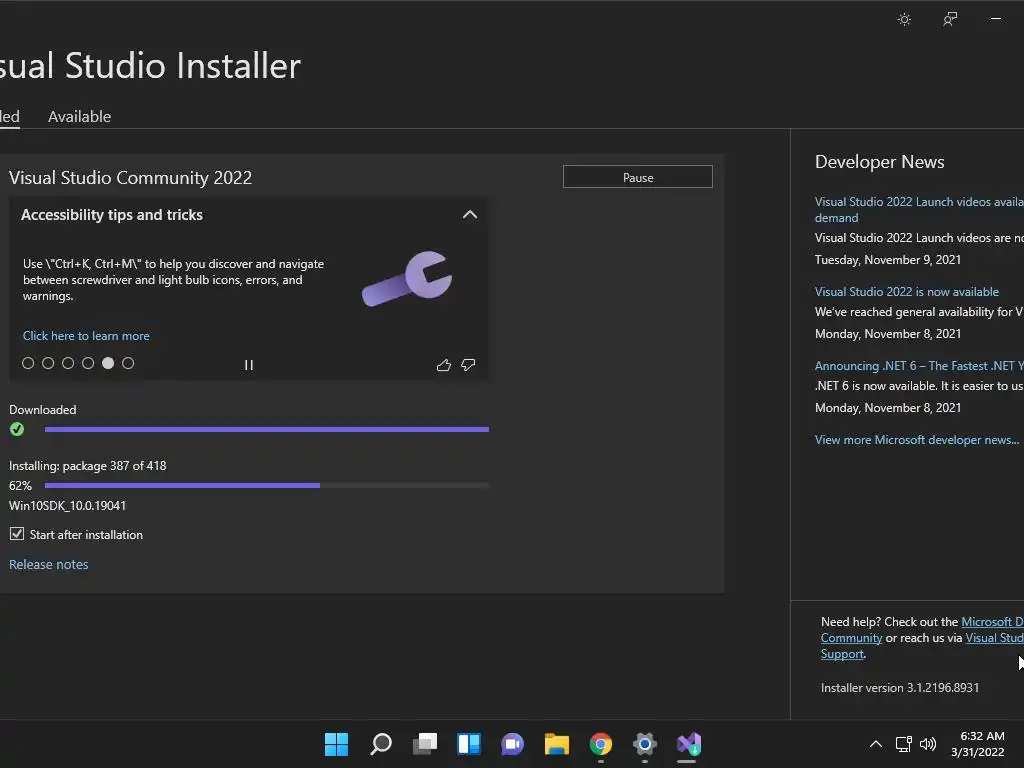Screen dimensions: 1024x768
Task: Open the Release notes link
Action: coord(48,564)
